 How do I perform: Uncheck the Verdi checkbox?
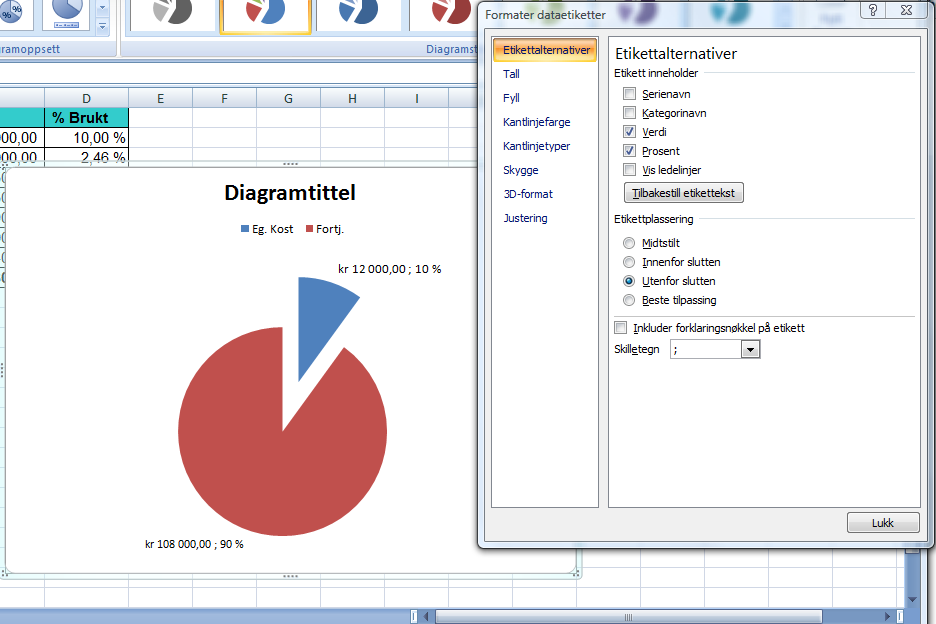coord(629,132)
